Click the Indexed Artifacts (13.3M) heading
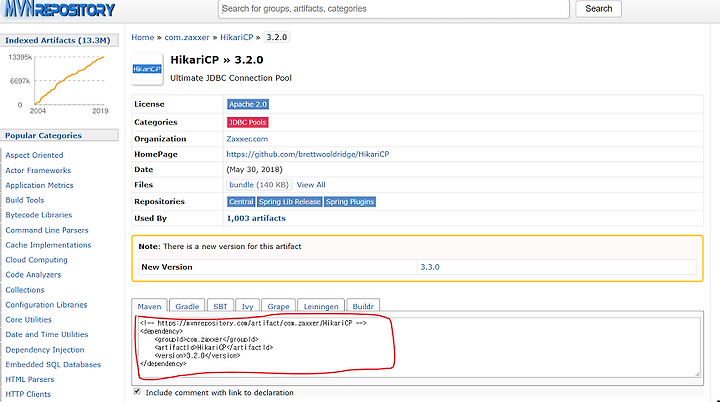 coord(58,40)
